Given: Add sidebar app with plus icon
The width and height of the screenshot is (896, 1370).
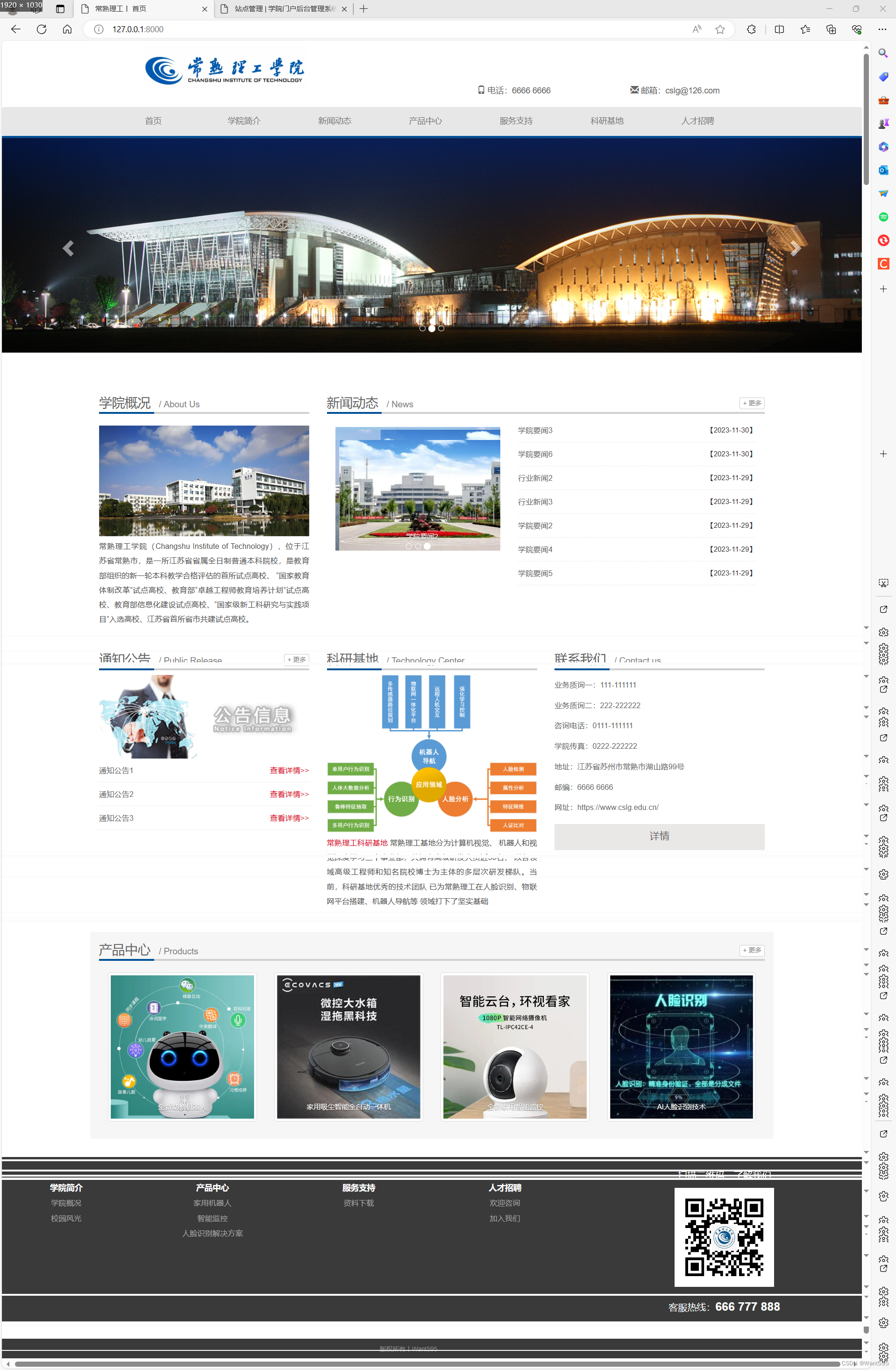Looking at the screenshot, I should (x=883, y=289).
